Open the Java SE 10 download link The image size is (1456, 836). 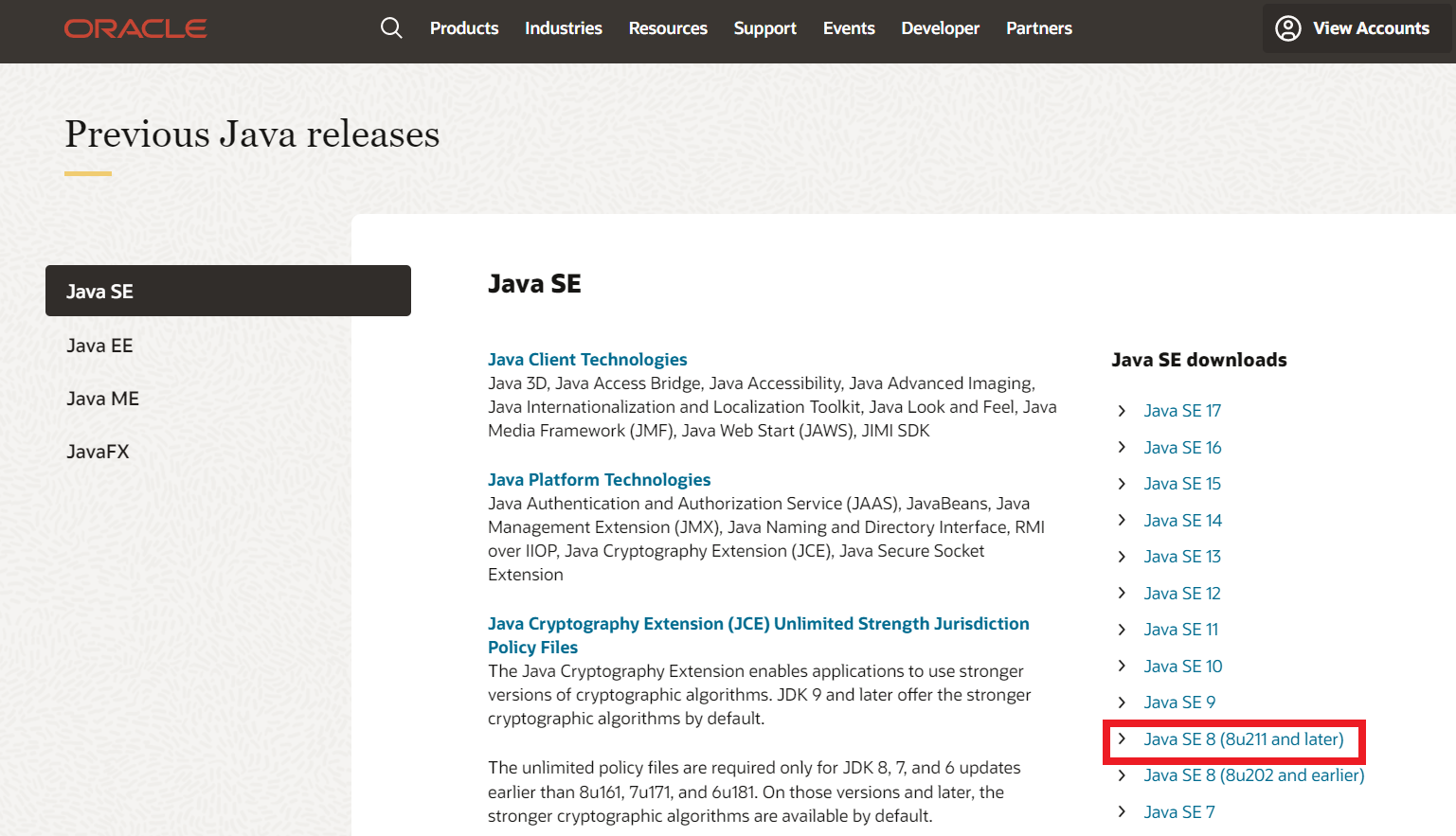(x=1183, y=667)
